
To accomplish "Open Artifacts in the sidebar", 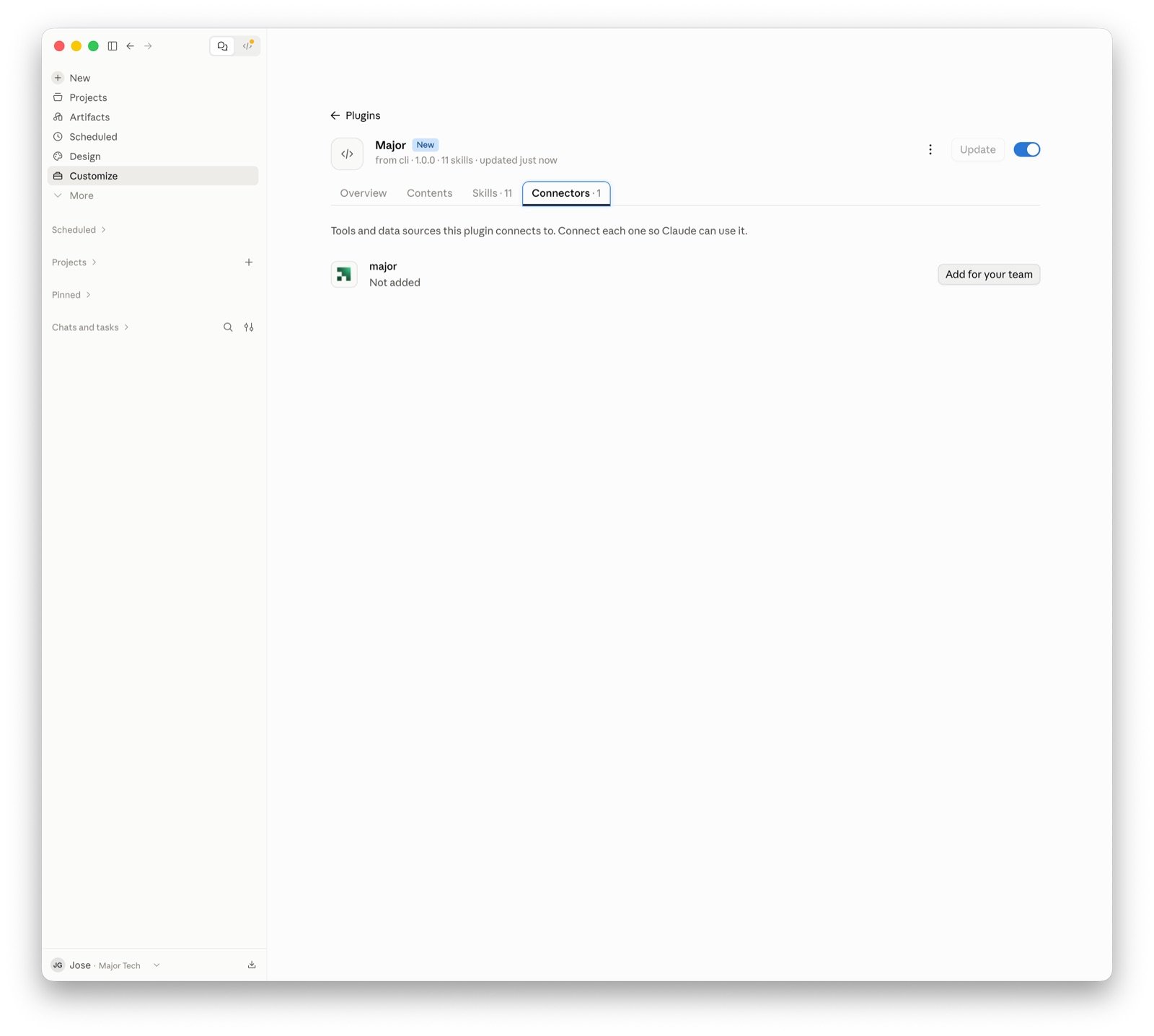I will pos(153,117).
